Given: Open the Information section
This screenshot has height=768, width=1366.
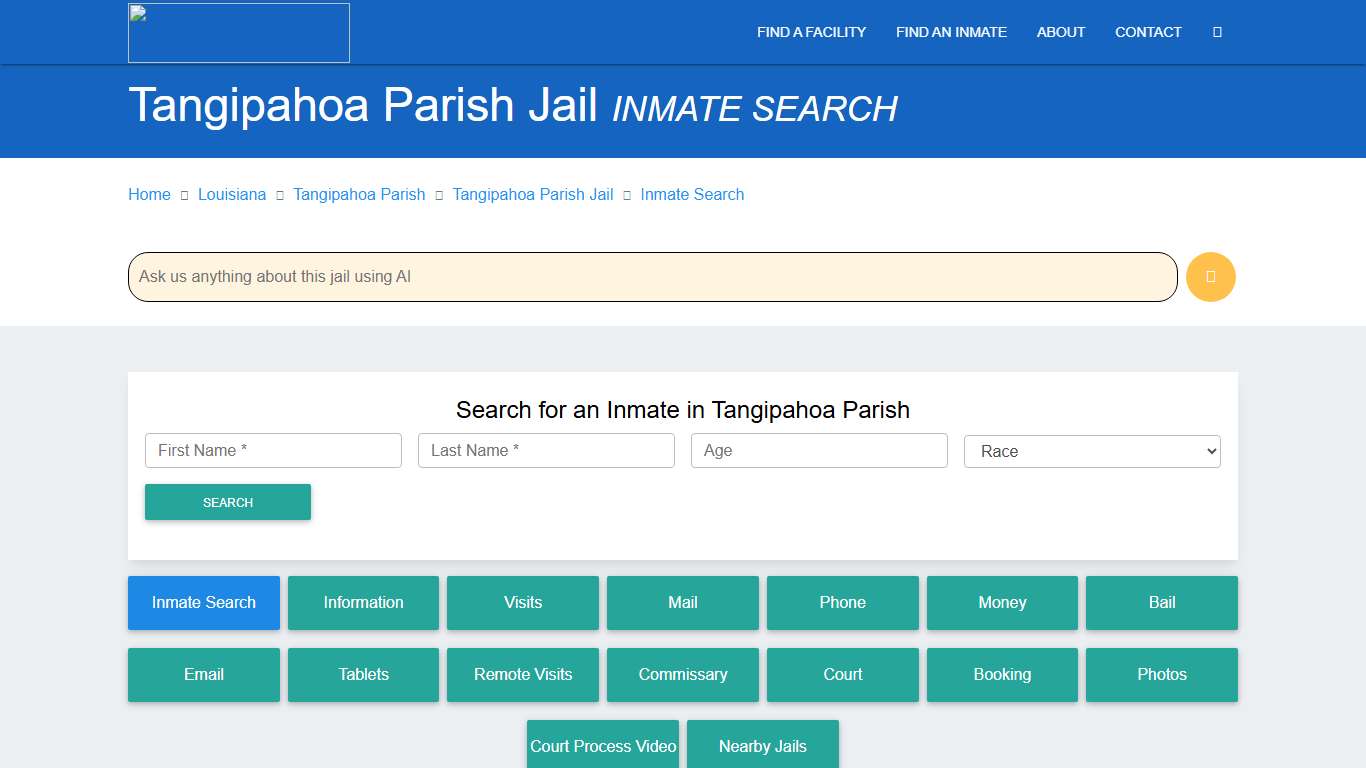Looking at the screenshot, I should tap(363, 602).
